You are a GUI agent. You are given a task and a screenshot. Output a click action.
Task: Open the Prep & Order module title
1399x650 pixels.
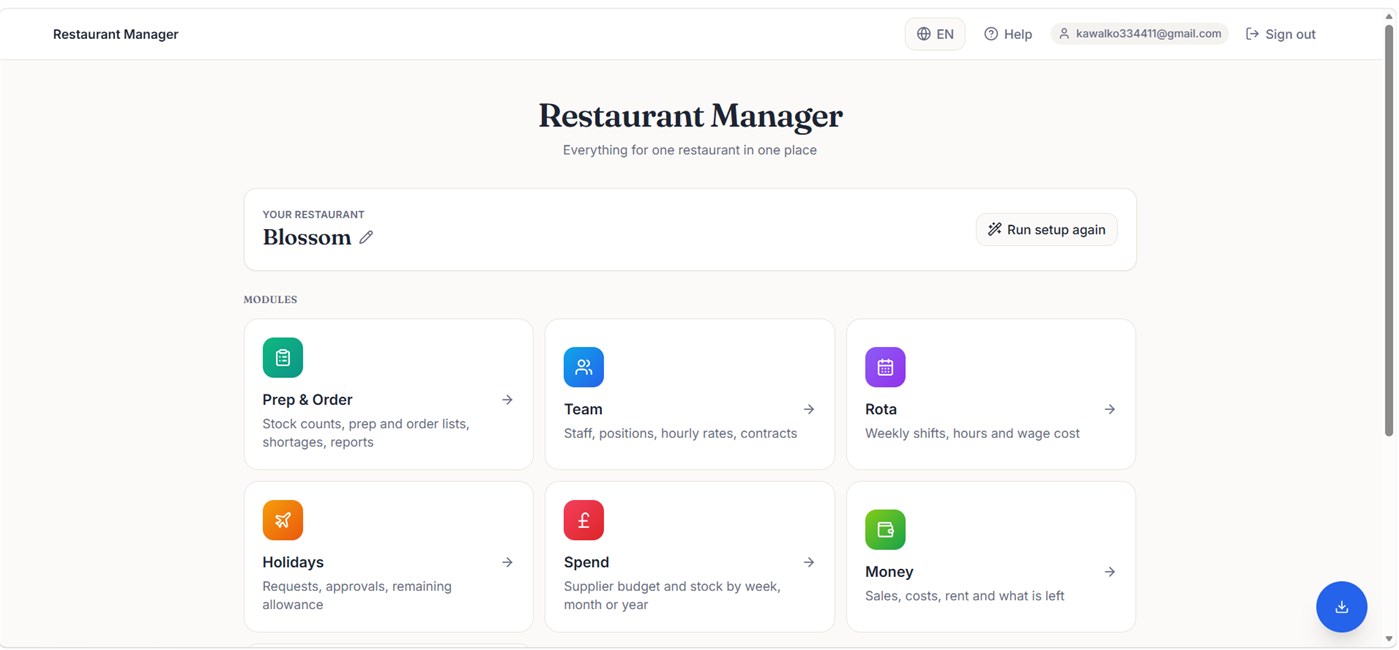click(307, 400)
